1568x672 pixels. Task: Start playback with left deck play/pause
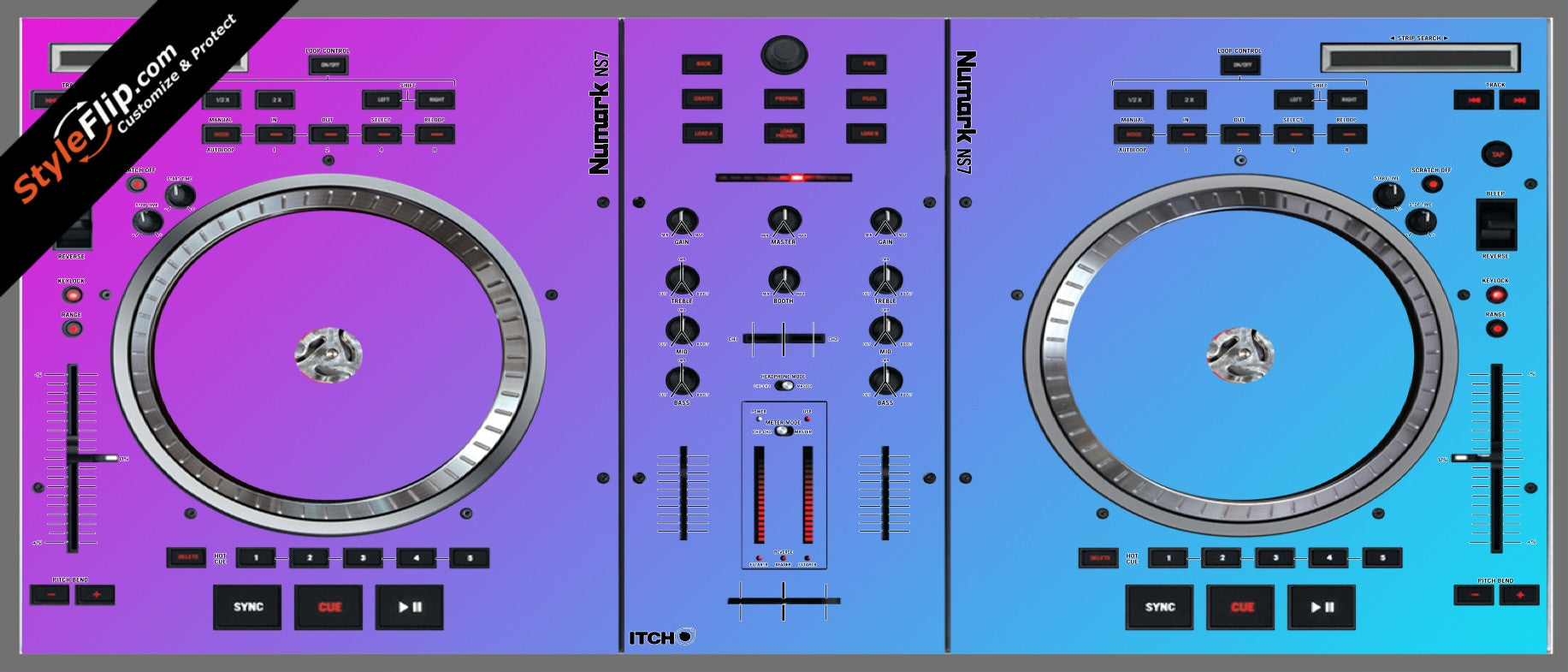(410, 607)
